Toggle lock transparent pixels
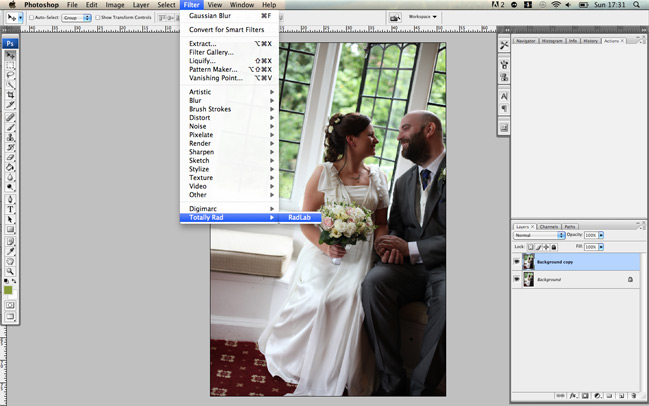 (531, 247)
